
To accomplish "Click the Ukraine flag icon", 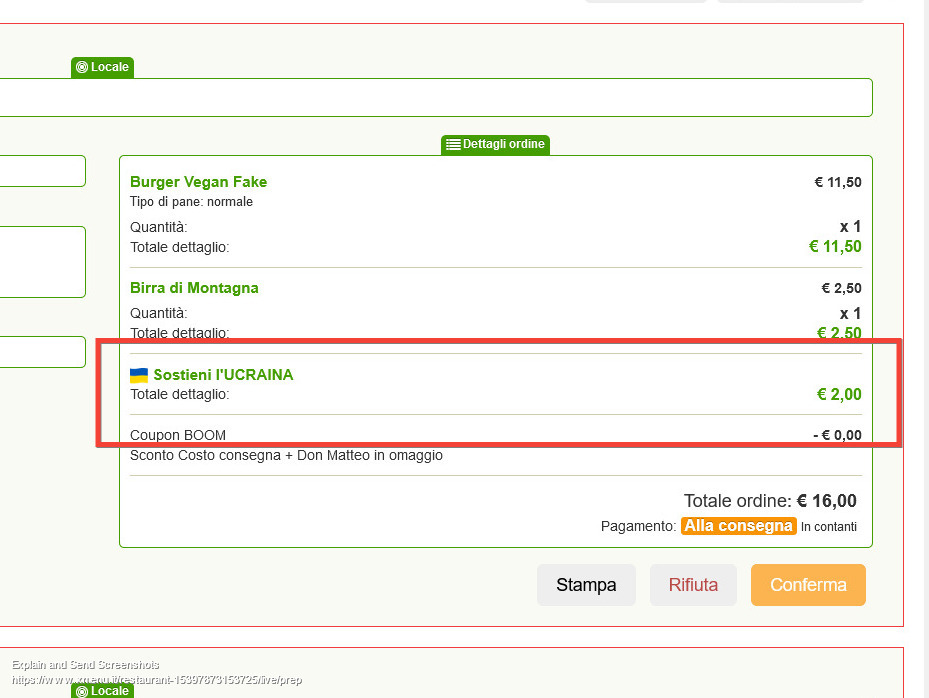I will click(139, 375).
